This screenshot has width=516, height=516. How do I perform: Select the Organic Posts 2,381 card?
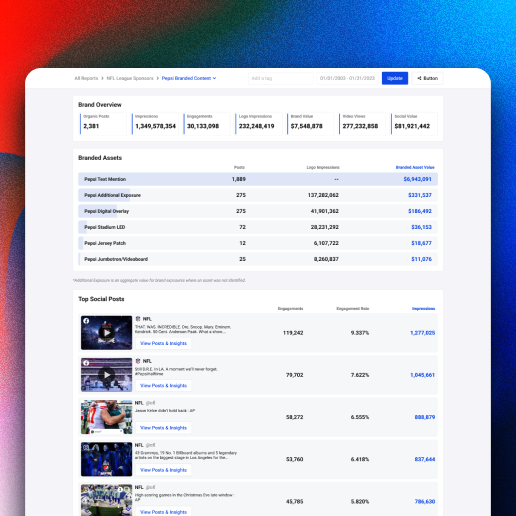(x=103, y=124)
